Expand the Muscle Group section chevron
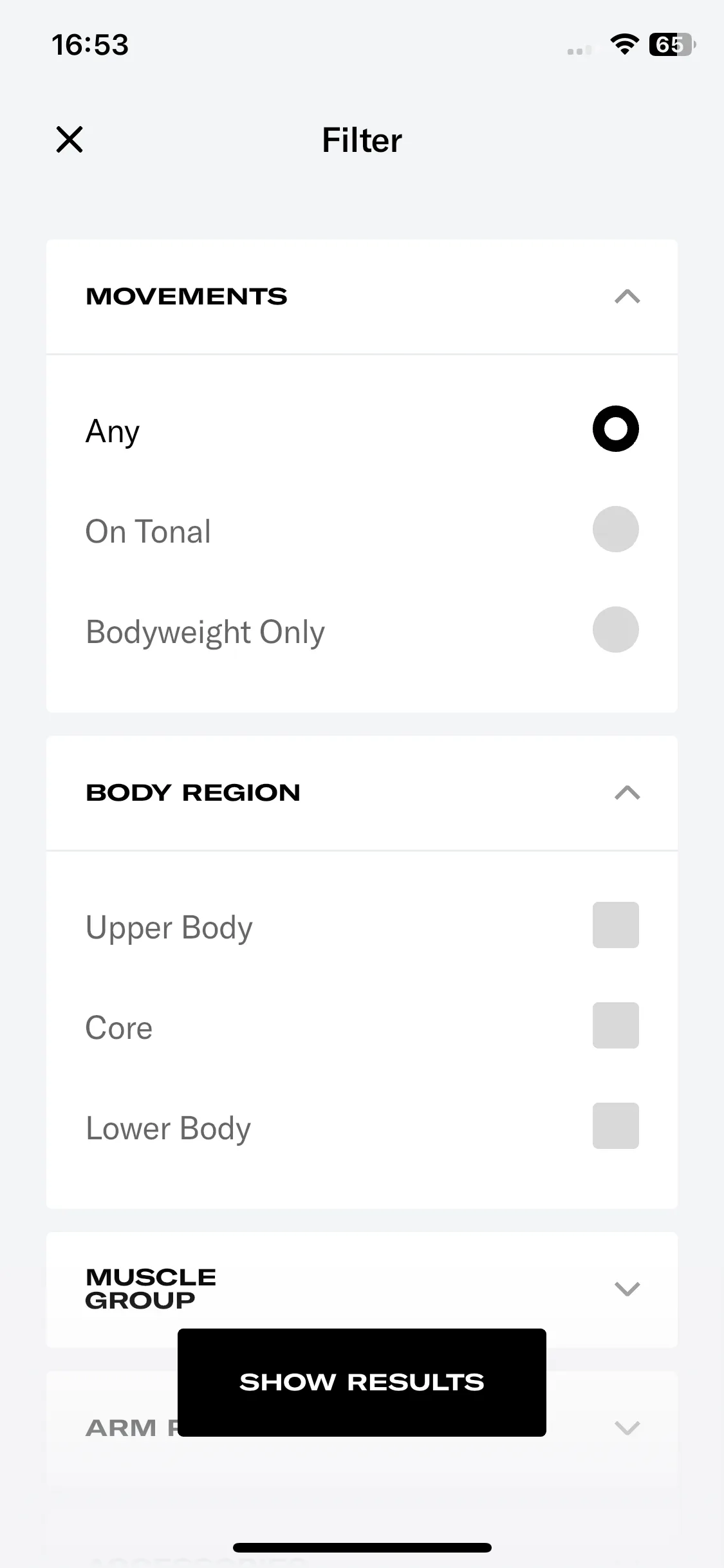The width and height of the screenshot is (724, 1568). click(x=627, y=1289)
